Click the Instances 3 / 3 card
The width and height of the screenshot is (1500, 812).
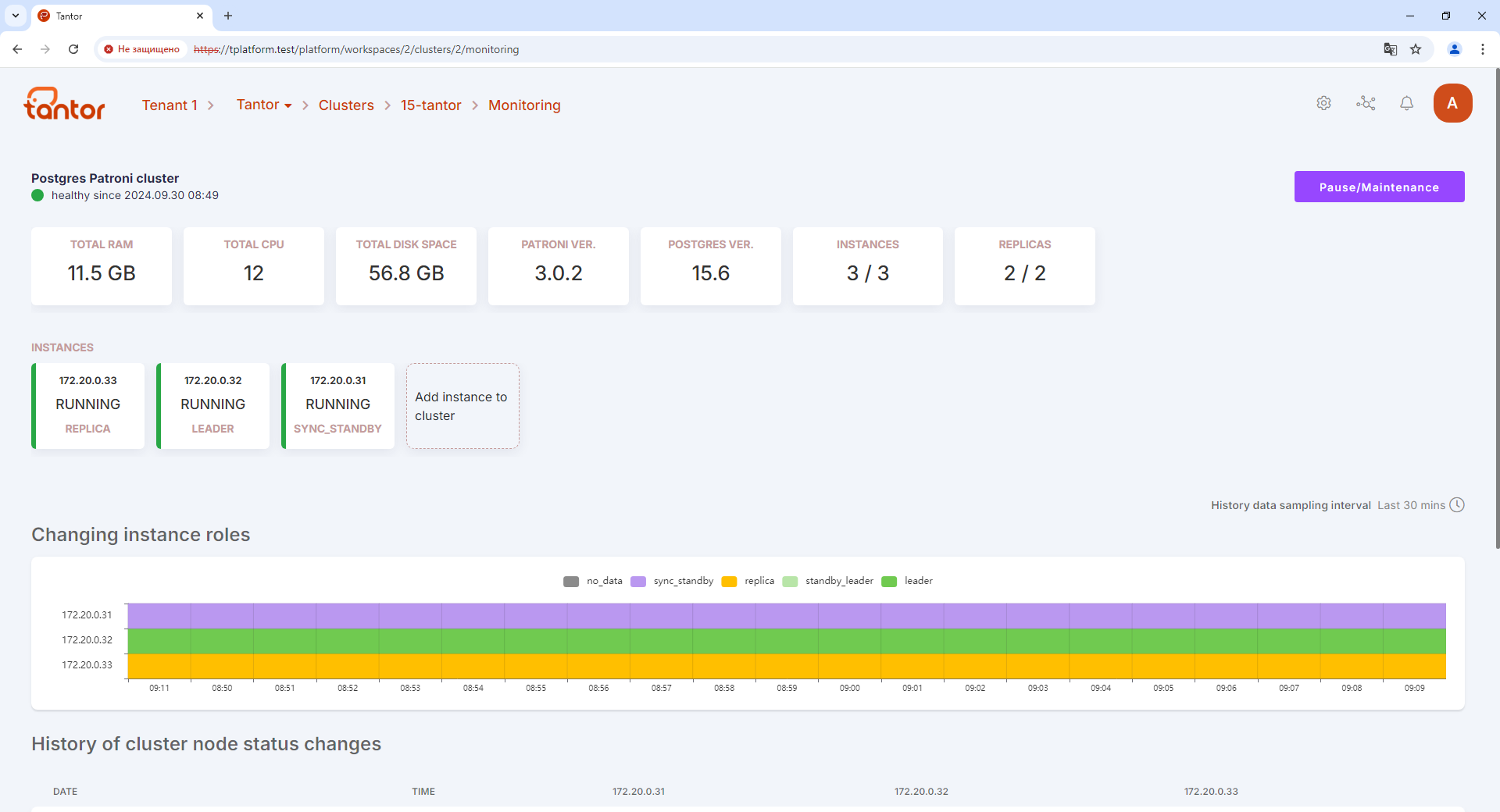[x=868, y=265]
